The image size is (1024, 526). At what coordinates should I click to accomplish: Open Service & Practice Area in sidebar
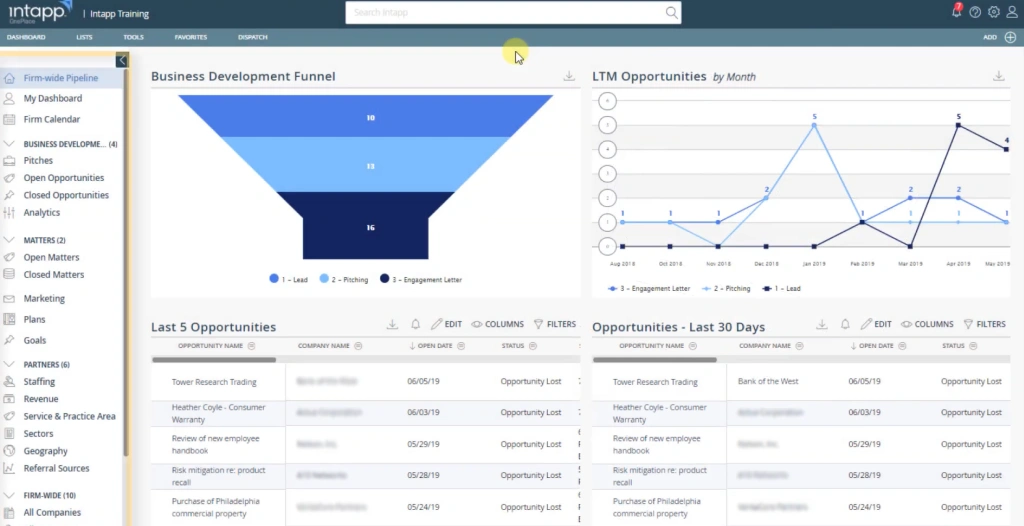pos(69,416)
